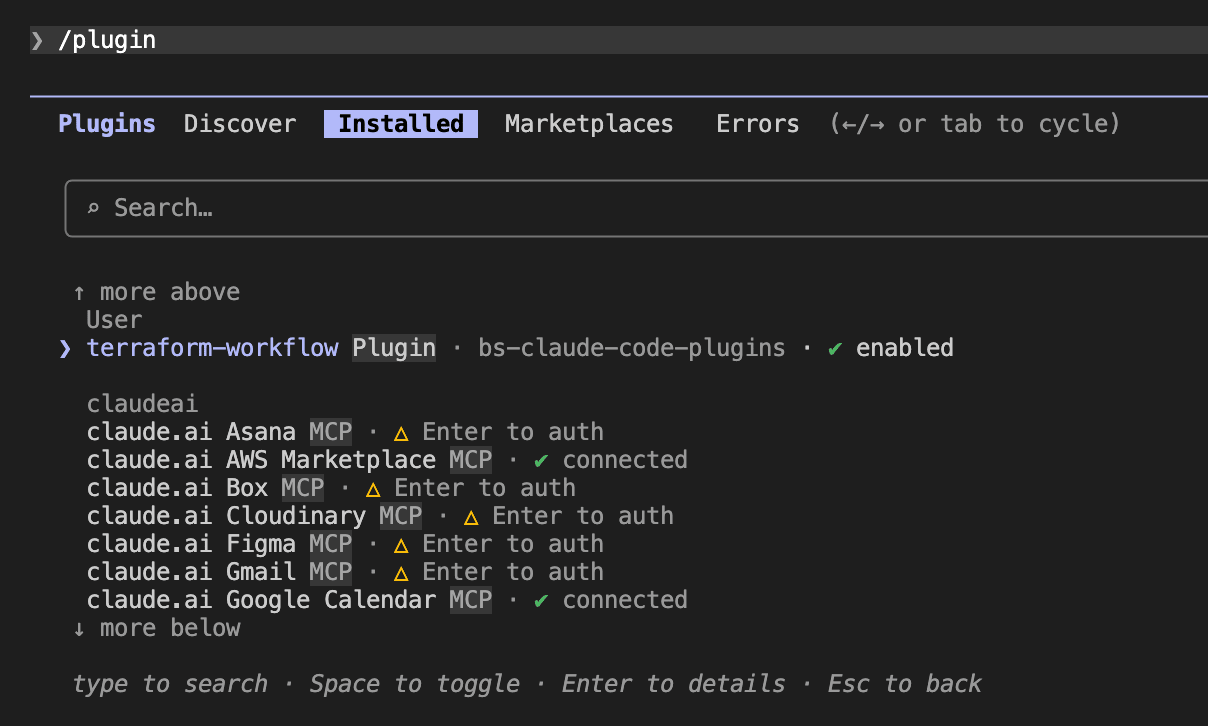Click the green checkmark on AWS Marketplace MCP
The height and width of the screenshot is (726, 1208).
540,459
